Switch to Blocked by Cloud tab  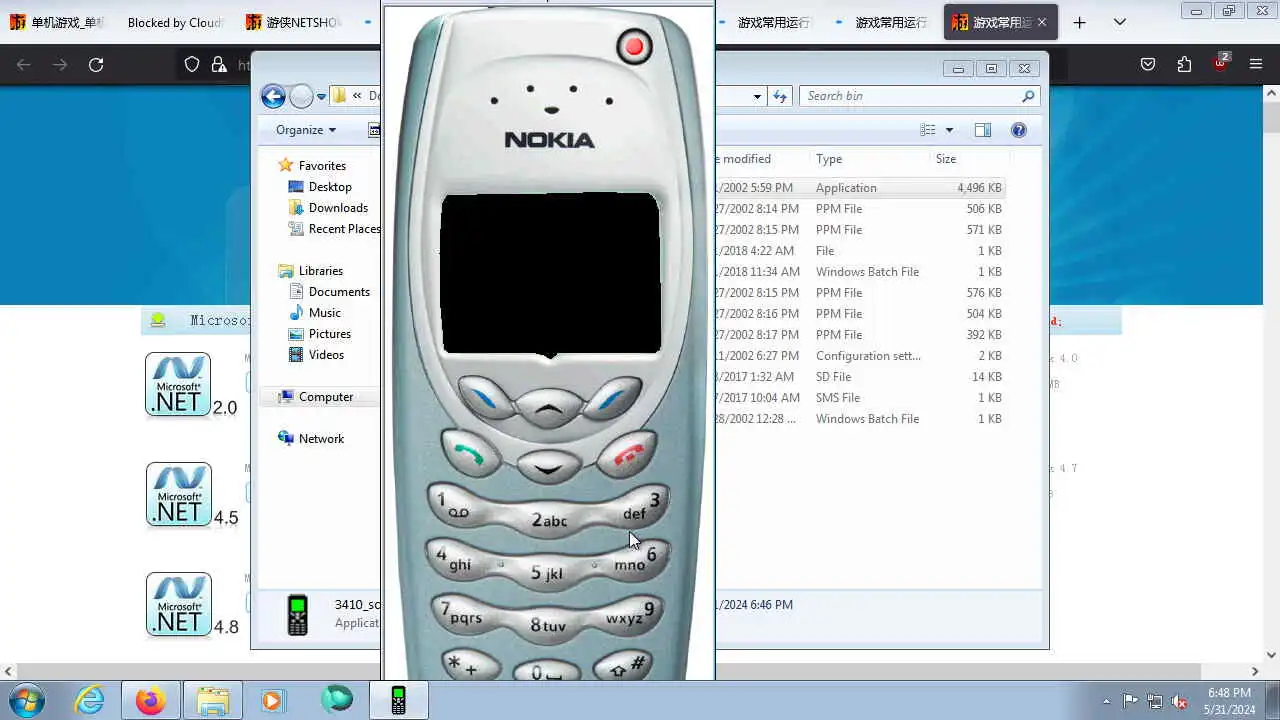coord(175,22)
